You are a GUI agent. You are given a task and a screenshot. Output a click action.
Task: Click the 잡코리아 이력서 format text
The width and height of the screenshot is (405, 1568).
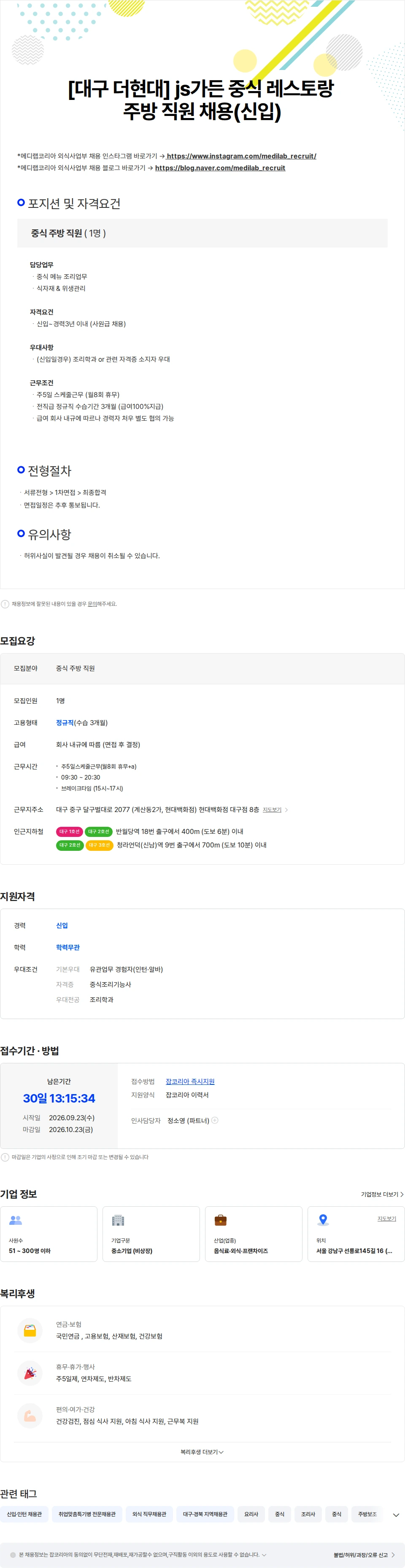pos(187,1095)
